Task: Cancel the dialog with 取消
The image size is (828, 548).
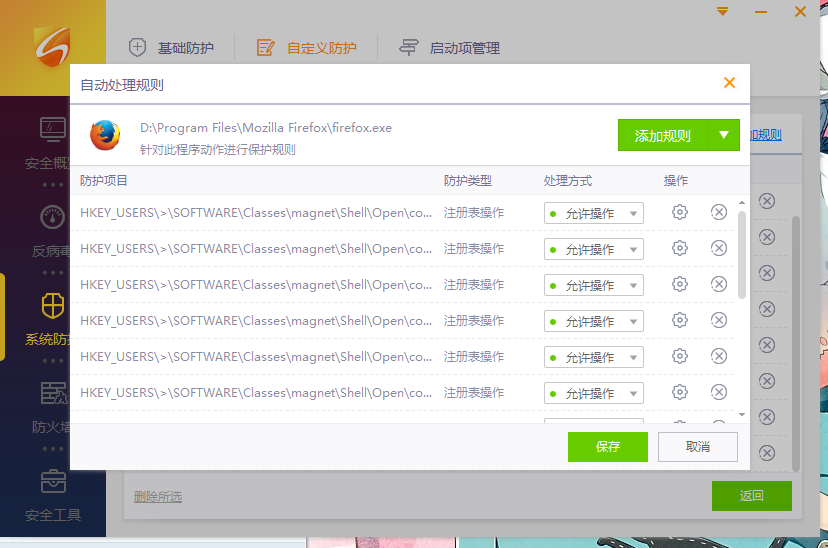Action: click(698, 447)
